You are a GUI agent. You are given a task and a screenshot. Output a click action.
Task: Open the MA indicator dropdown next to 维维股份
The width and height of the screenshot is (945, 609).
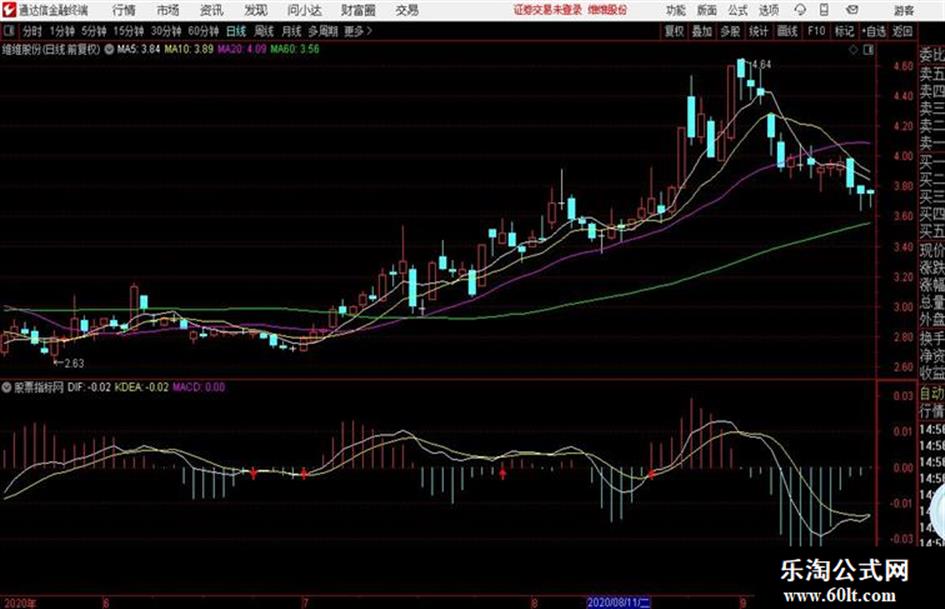[109, 49]
